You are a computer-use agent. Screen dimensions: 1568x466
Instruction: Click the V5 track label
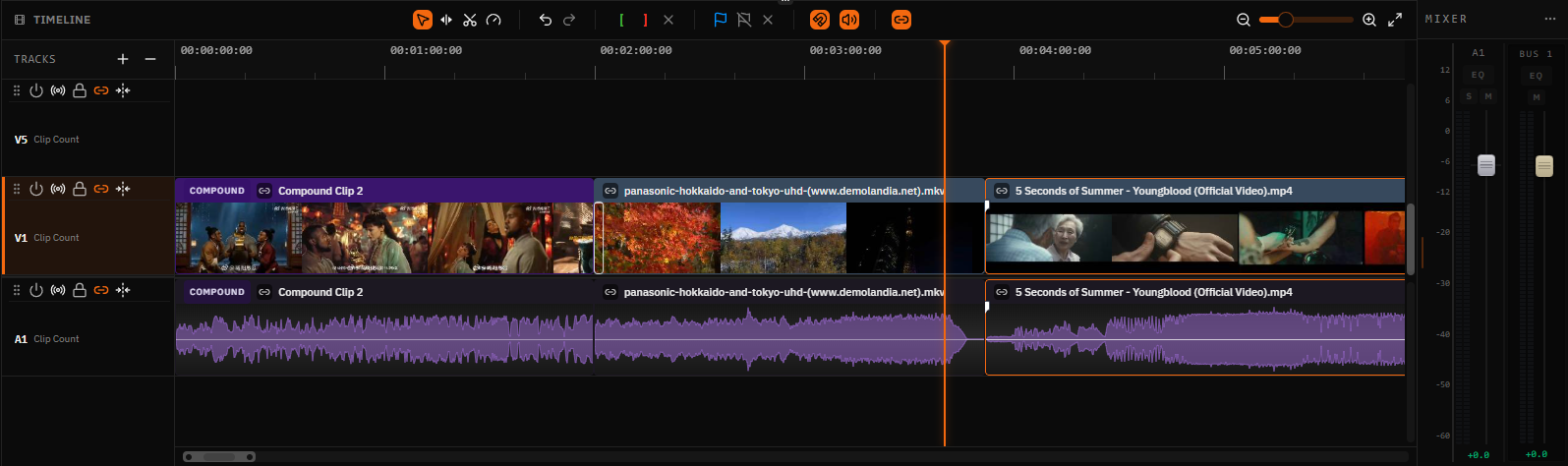click(21, 140)
